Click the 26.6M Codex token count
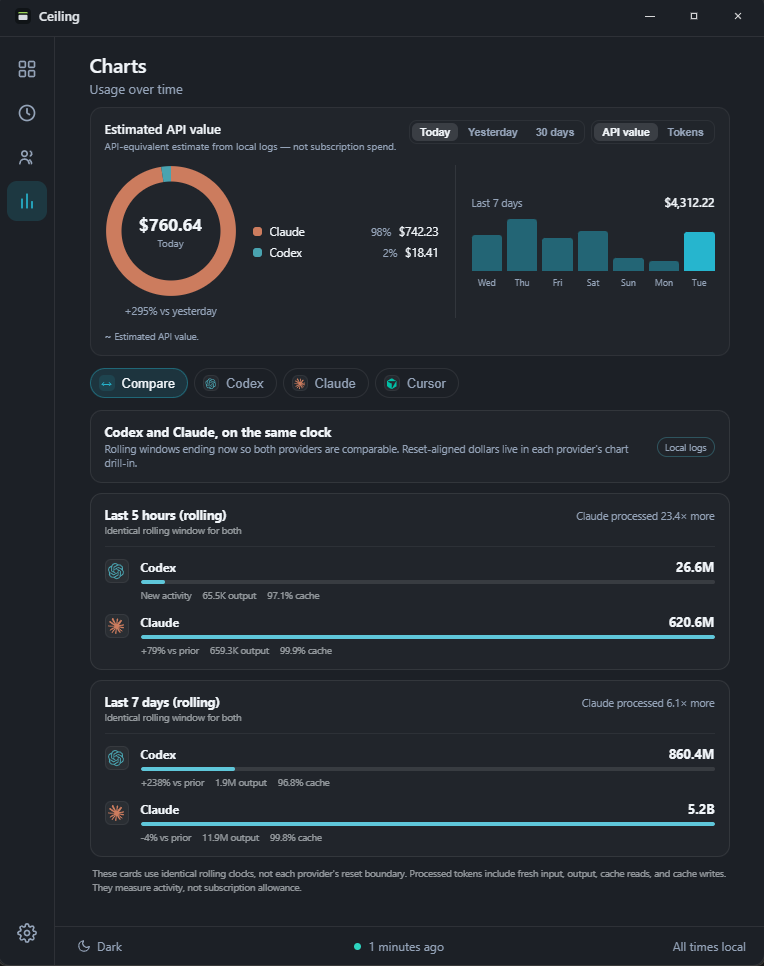Viewport: 764px width, 966px height. (x=695, y=567)
